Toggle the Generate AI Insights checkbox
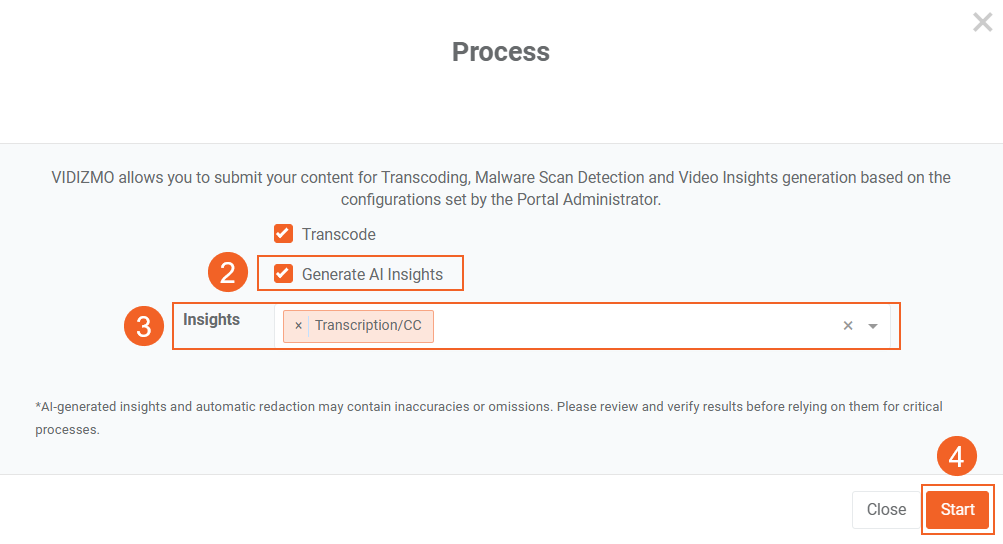The width and height of the screenshot is (1003, 544). (284, 274)
